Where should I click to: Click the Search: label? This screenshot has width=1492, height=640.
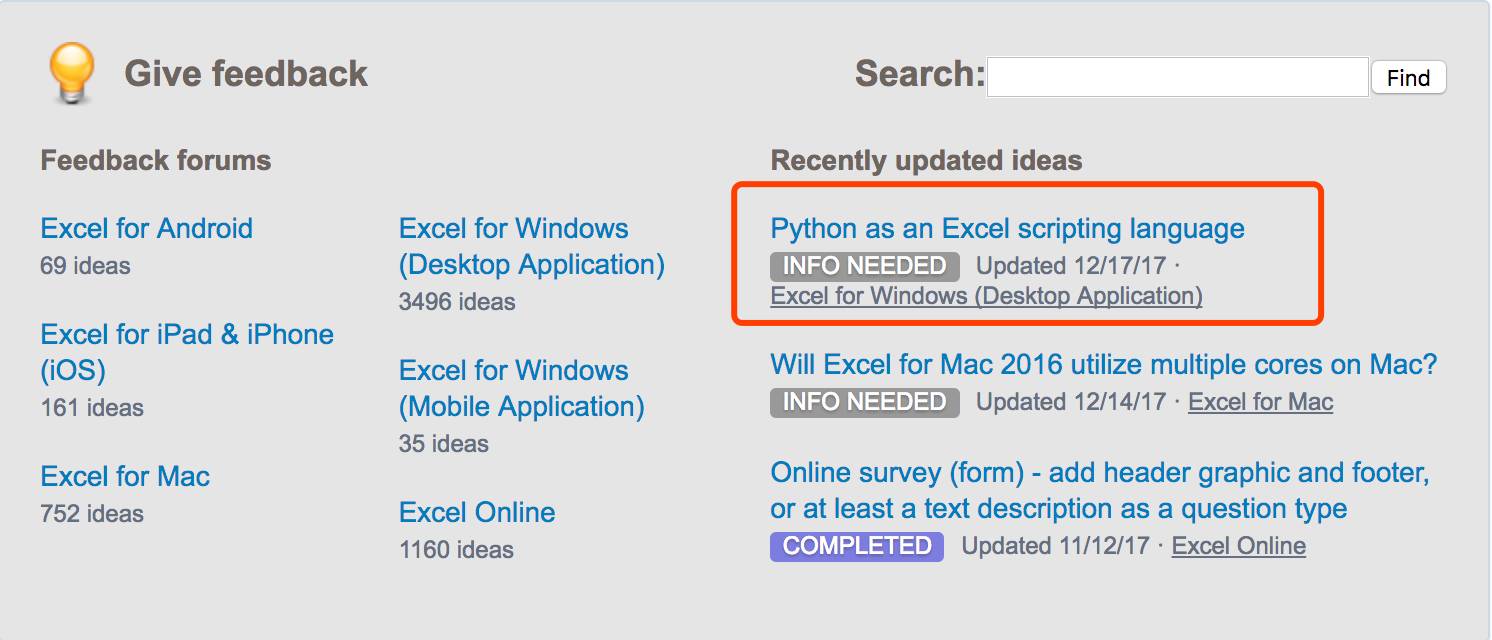[920, 74]
